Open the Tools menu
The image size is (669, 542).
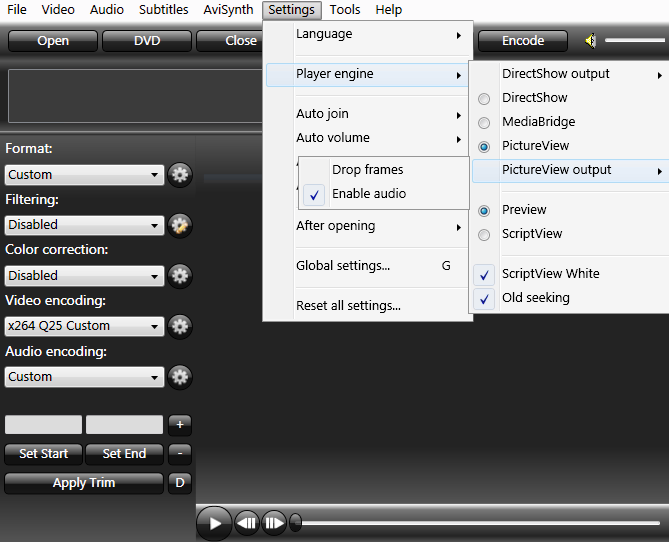point(345,10)
